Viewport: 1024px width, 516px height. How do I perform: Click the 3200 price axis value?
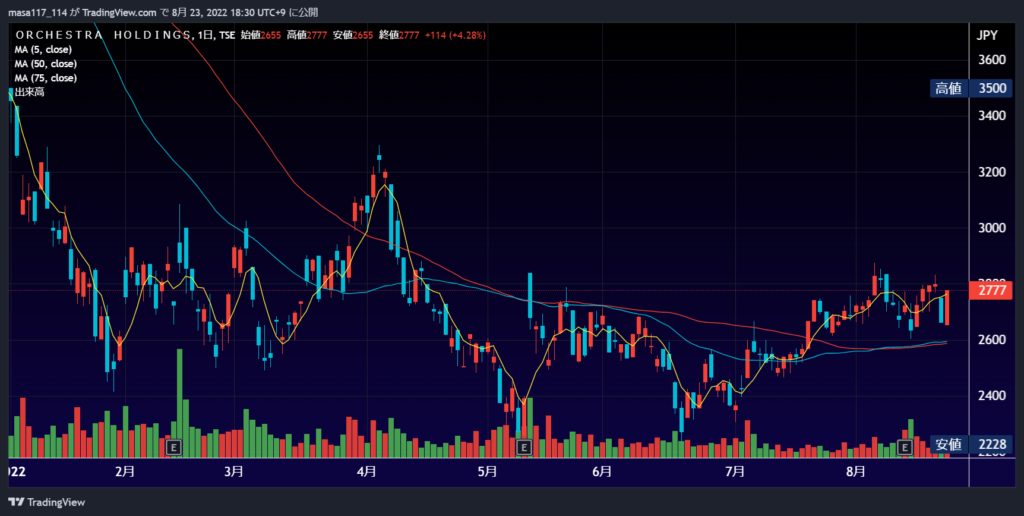click(991, 172)
